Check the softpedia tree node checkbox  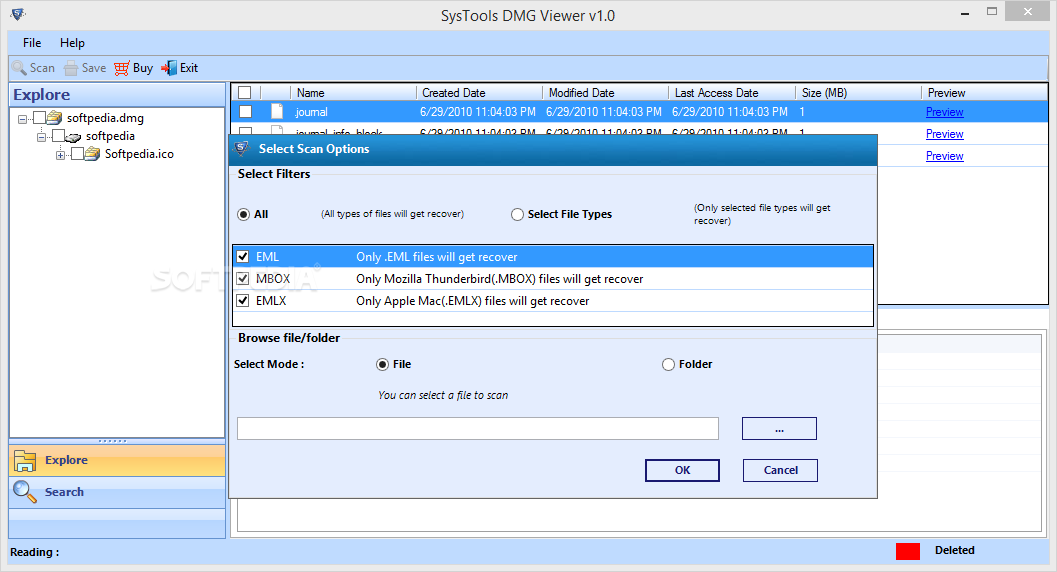pyautogui.click(x=58, y=136)
